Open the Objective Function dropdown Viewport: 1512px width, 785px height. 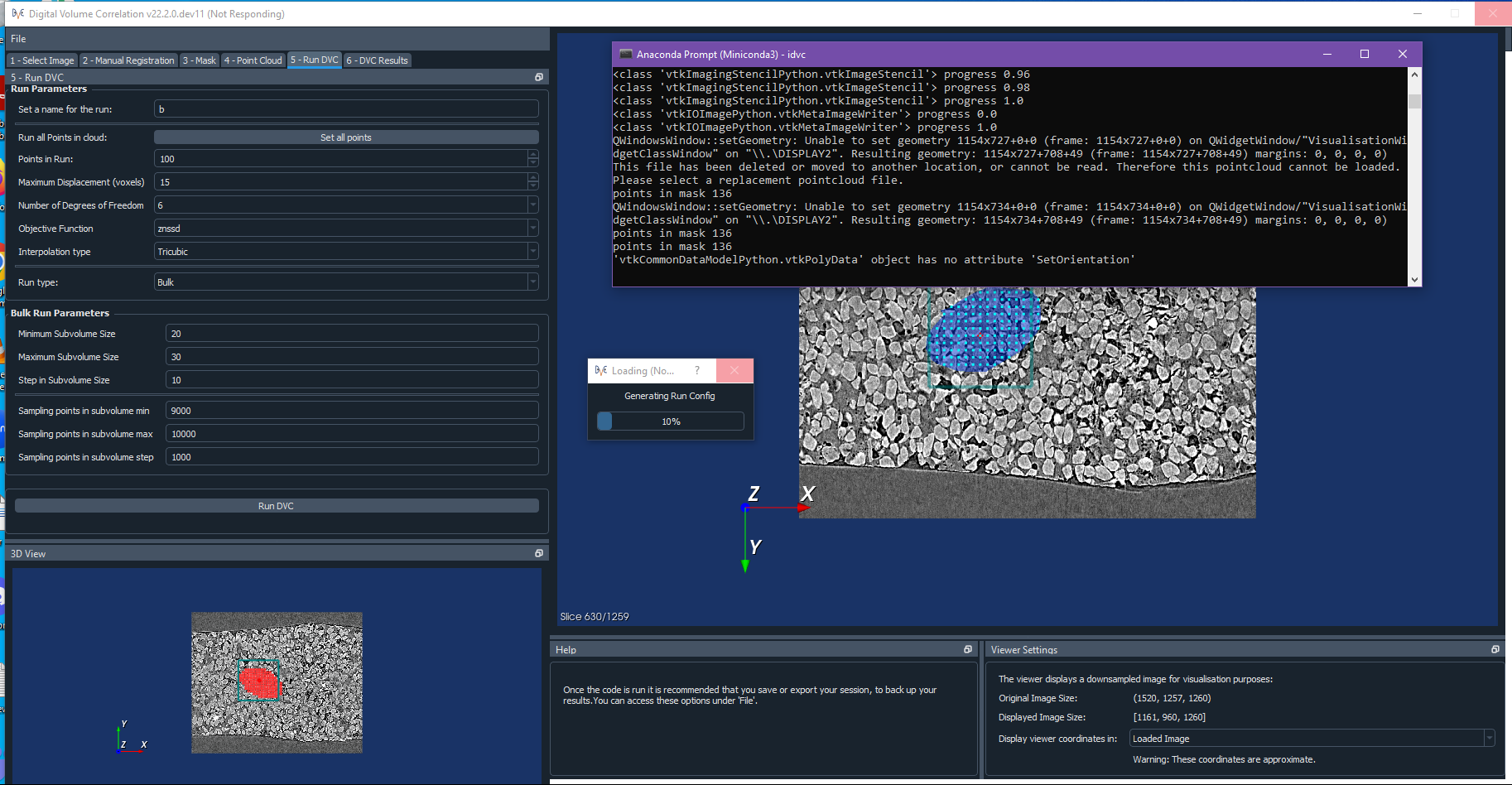tap(533, 228)
